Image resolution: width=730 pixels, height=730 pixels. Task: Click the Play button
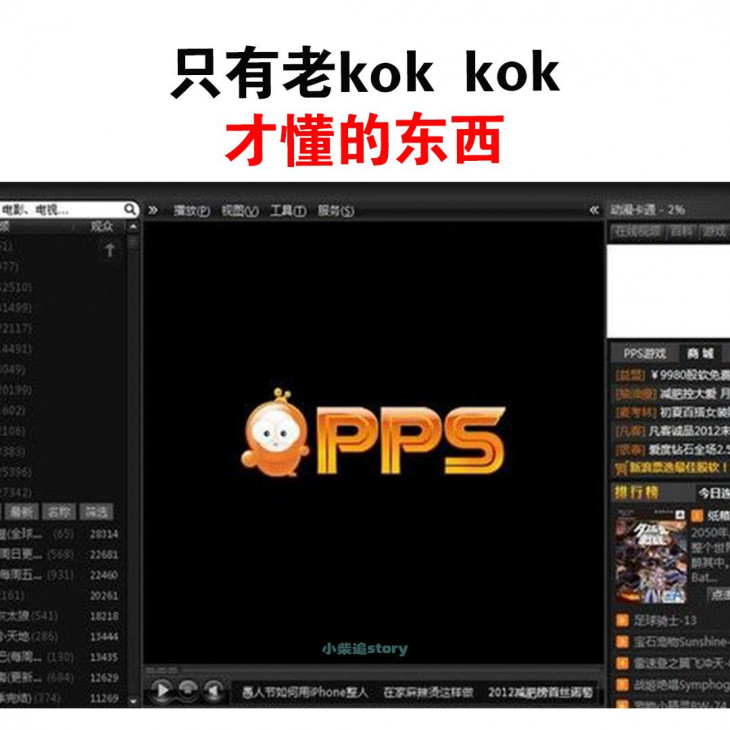[x=162, y=690]
